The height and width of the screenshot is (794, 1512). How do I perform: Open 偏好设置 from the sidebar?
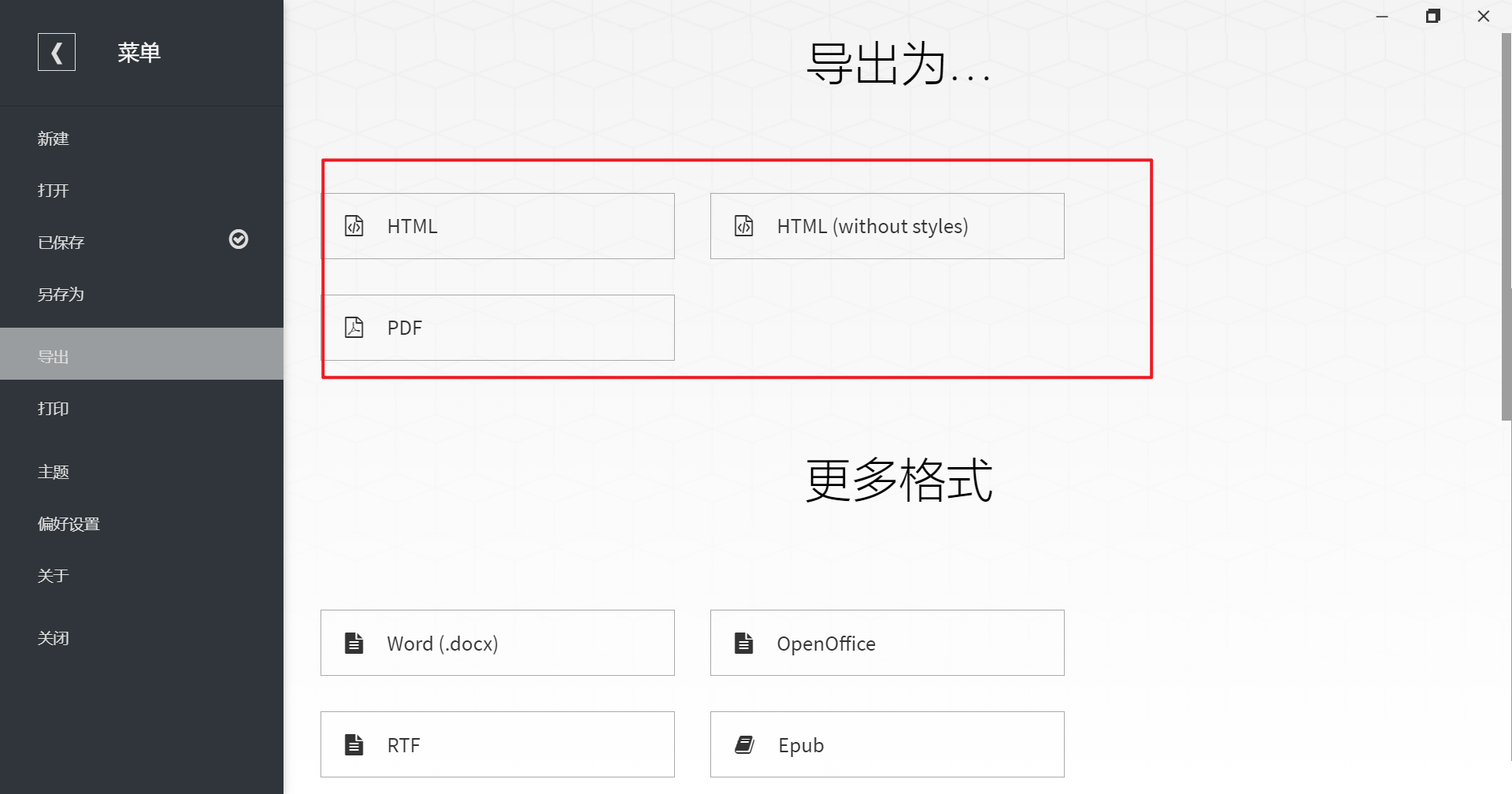point(69,523)
